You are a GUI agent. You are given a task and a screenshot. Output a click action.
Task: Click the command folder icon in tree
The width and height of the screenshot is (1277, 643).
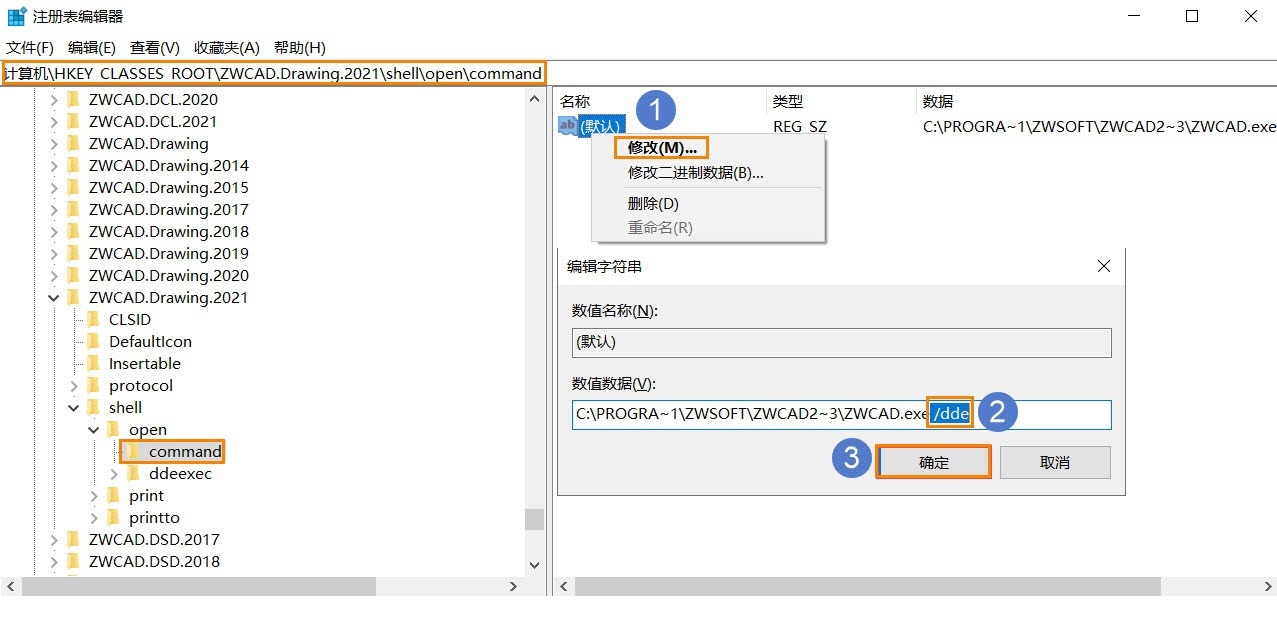click(x=133, y=451)
